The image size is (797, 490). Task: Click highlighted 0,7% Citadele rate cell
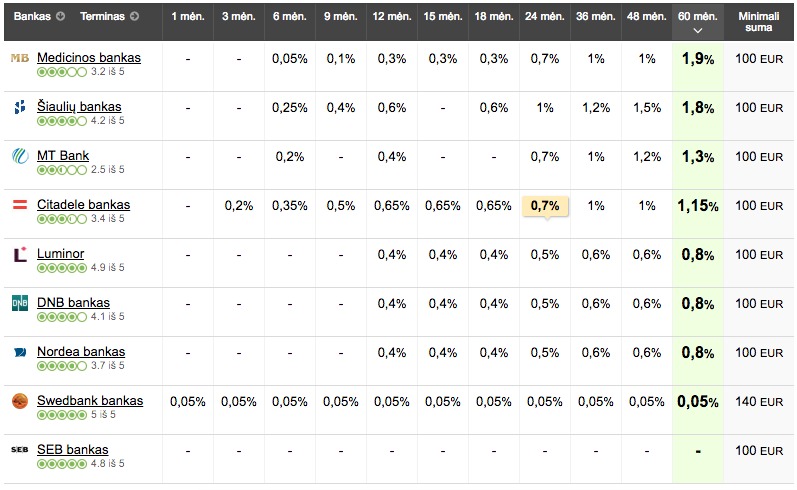tap(545, 206)
